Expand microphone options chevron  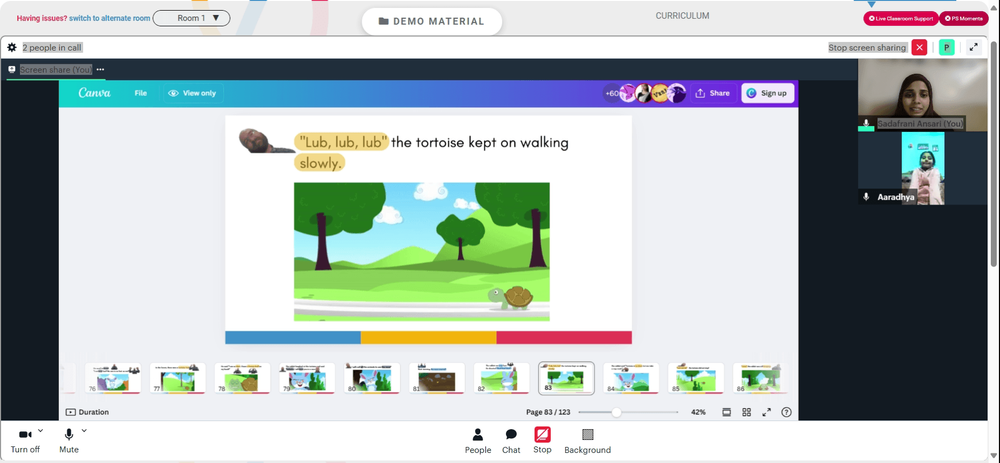click(84, 430)
